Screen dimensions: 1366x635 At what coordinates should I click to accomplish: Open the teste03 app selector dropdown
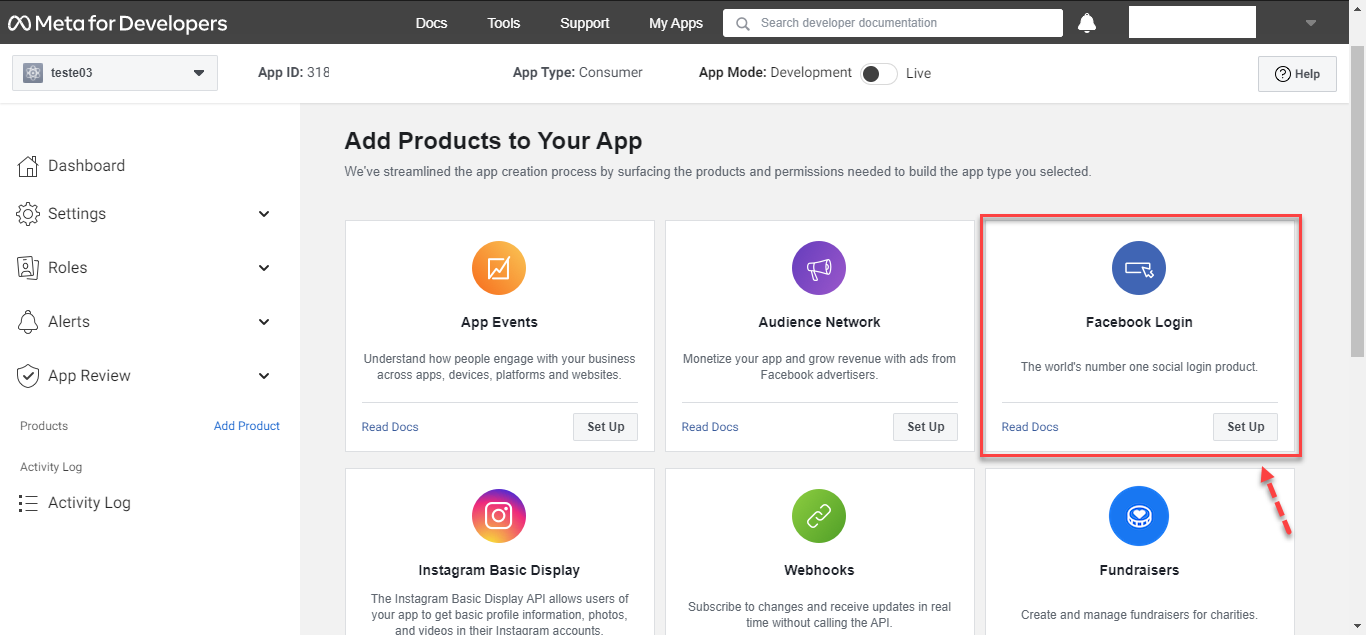click(x=115, y=73)
